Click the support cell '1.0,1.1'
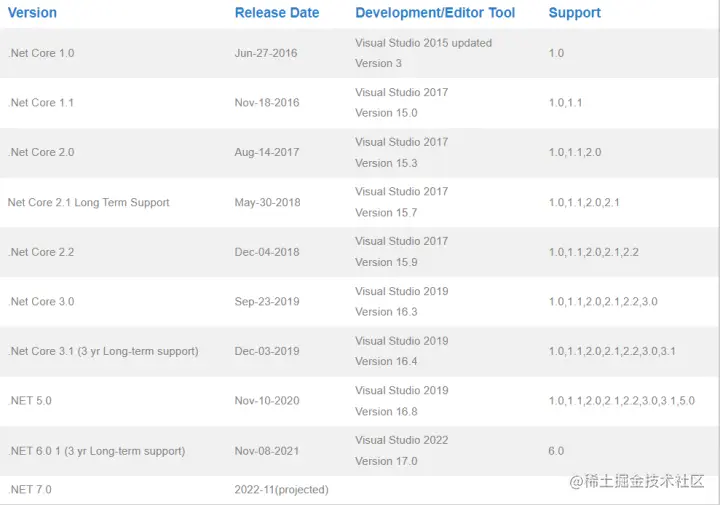The height and width of the screenshot is (505, 720). click(566, 103)
